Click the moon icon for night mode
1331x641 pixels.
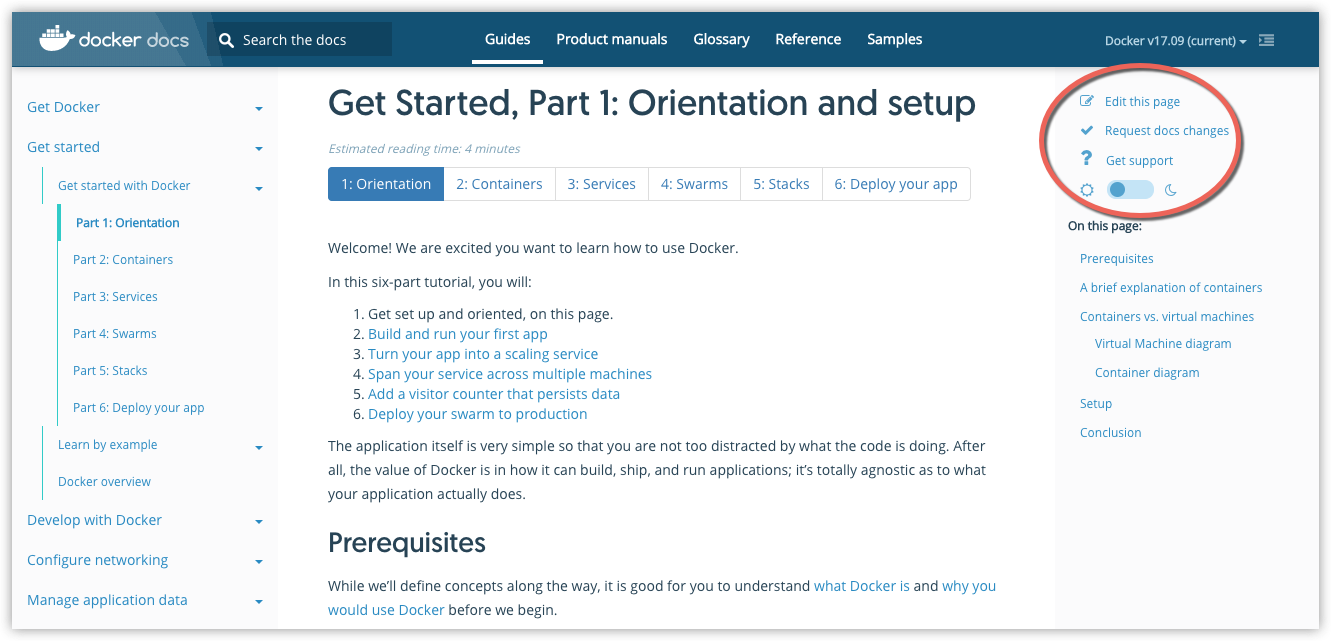click(x=1171, y=189)
